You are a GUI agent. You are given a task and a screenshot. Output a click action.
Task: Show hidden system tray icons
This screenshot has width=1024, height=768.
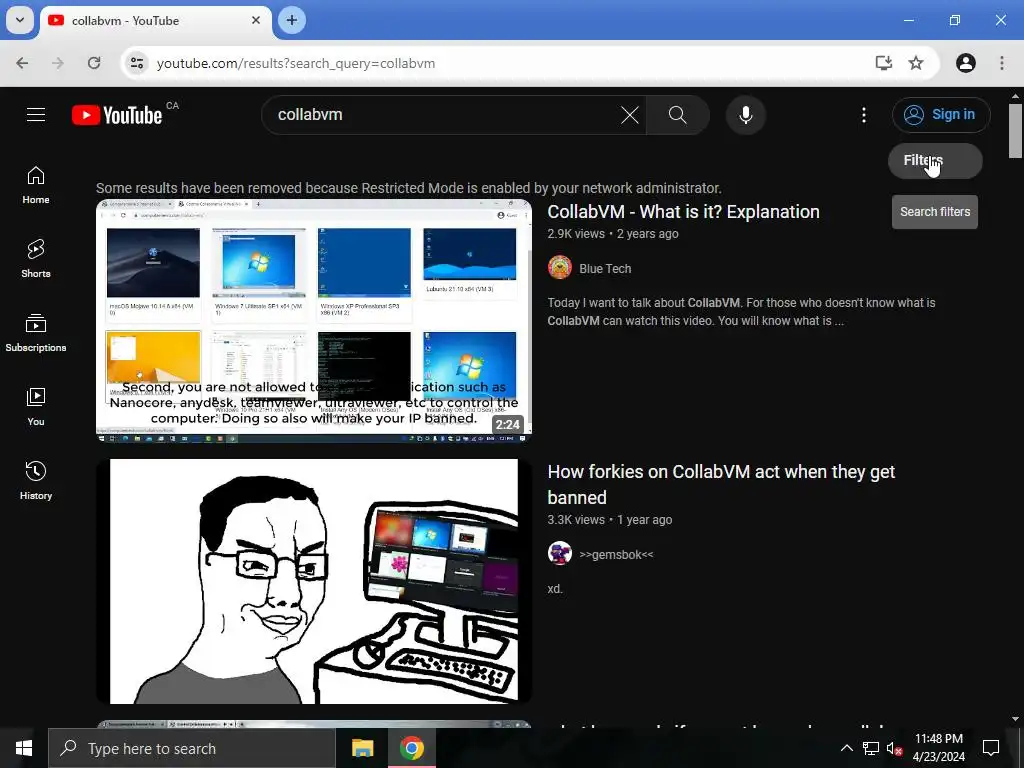tap(846, 748)
